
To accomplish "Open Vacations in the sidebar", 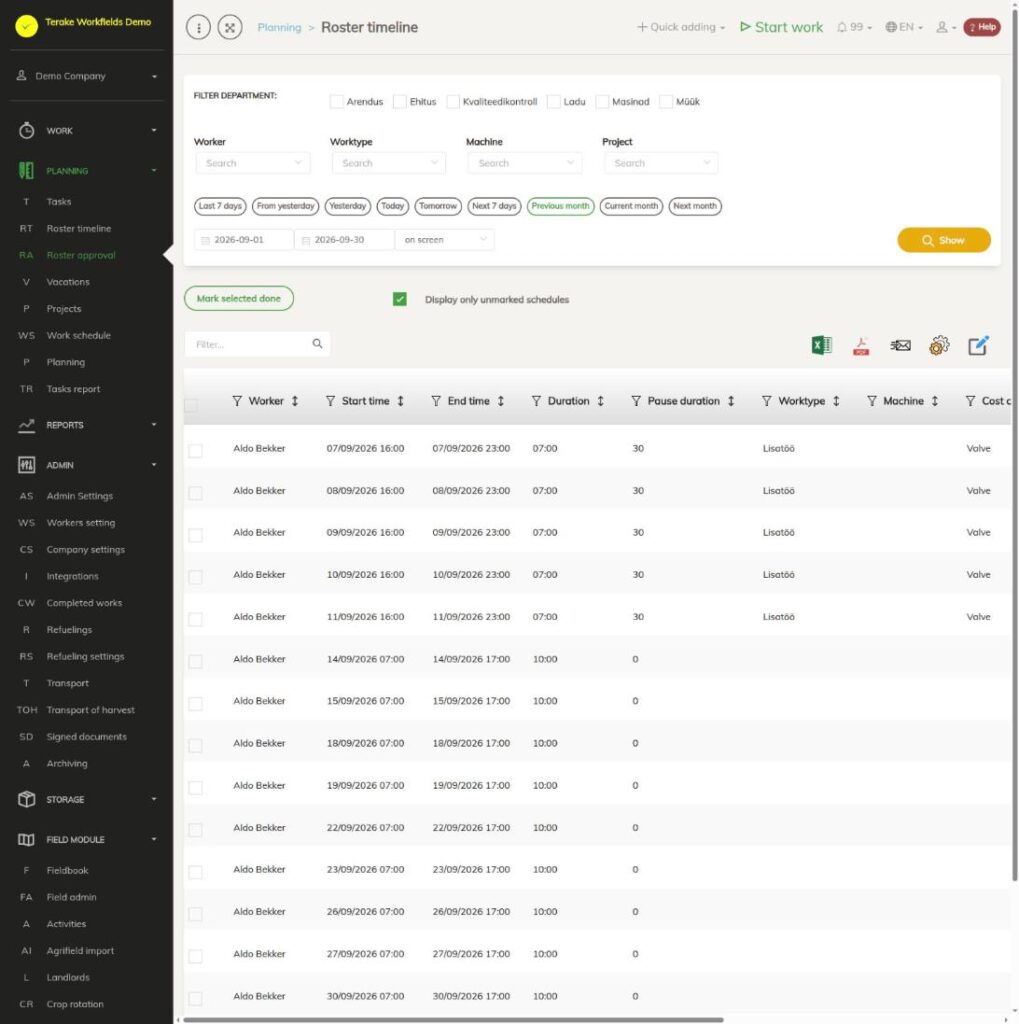I will (68, 282).
